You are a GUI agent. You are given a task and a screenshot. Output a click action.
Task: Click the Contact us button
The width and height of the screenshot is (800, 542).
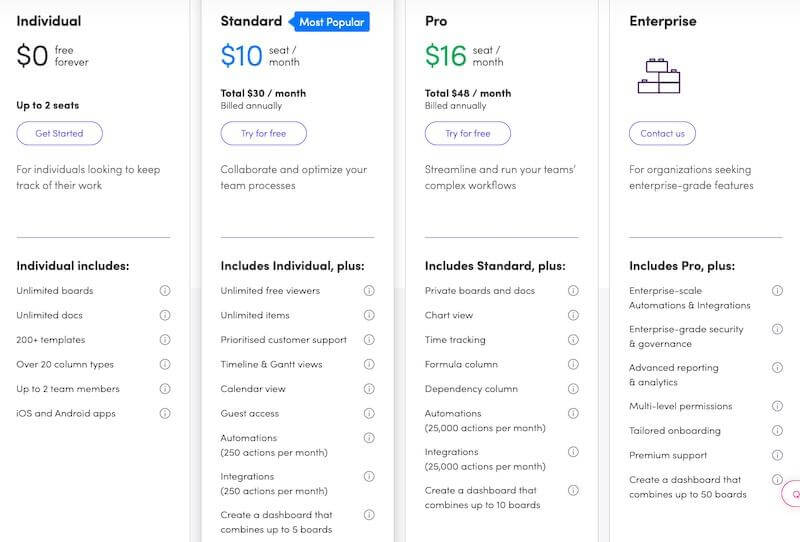(662, 133)
